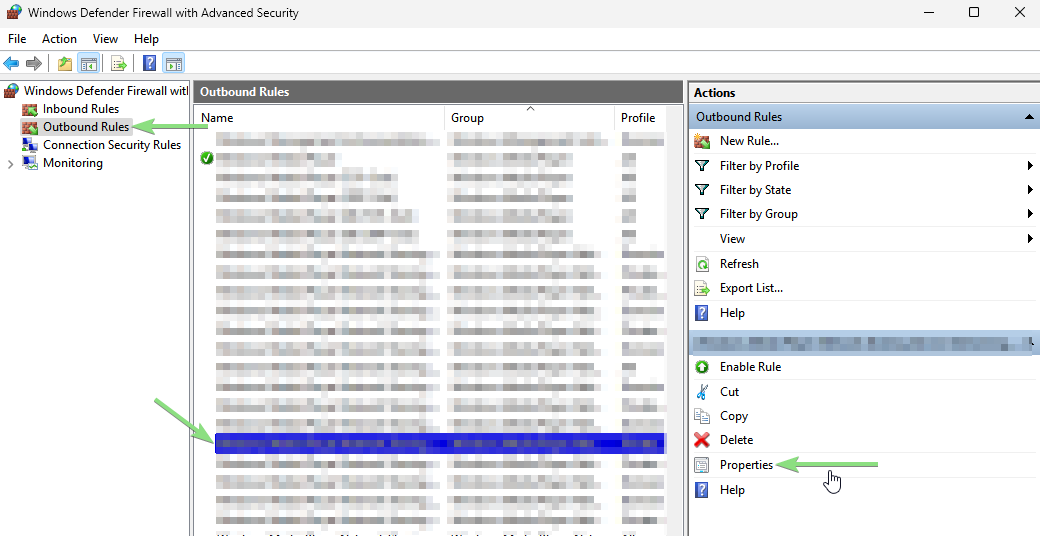This screenshot has width=1040, height=536.
Task: Minimize the firewall window
Action: 929,13
